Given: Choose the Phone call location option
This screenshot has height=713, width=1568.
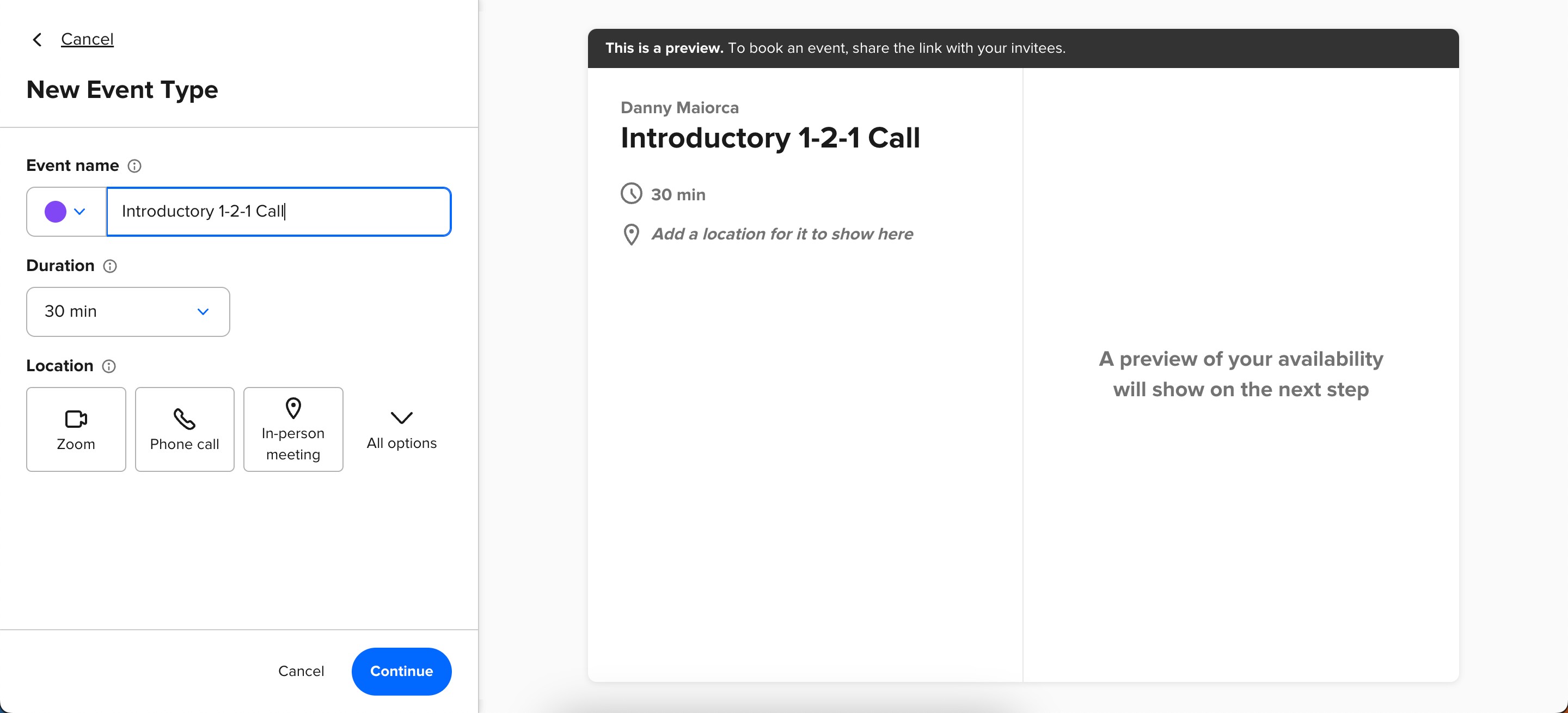Looking at the screenshot, I should click(185, 429).
